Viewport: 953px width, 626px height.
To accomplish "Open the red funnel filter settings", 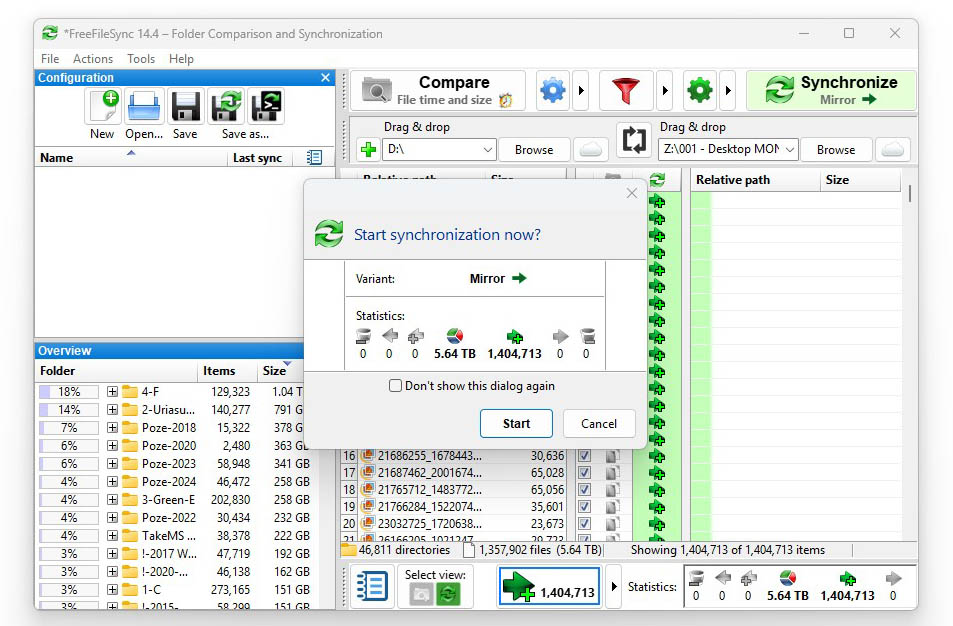I will click(x=626, y=91).
